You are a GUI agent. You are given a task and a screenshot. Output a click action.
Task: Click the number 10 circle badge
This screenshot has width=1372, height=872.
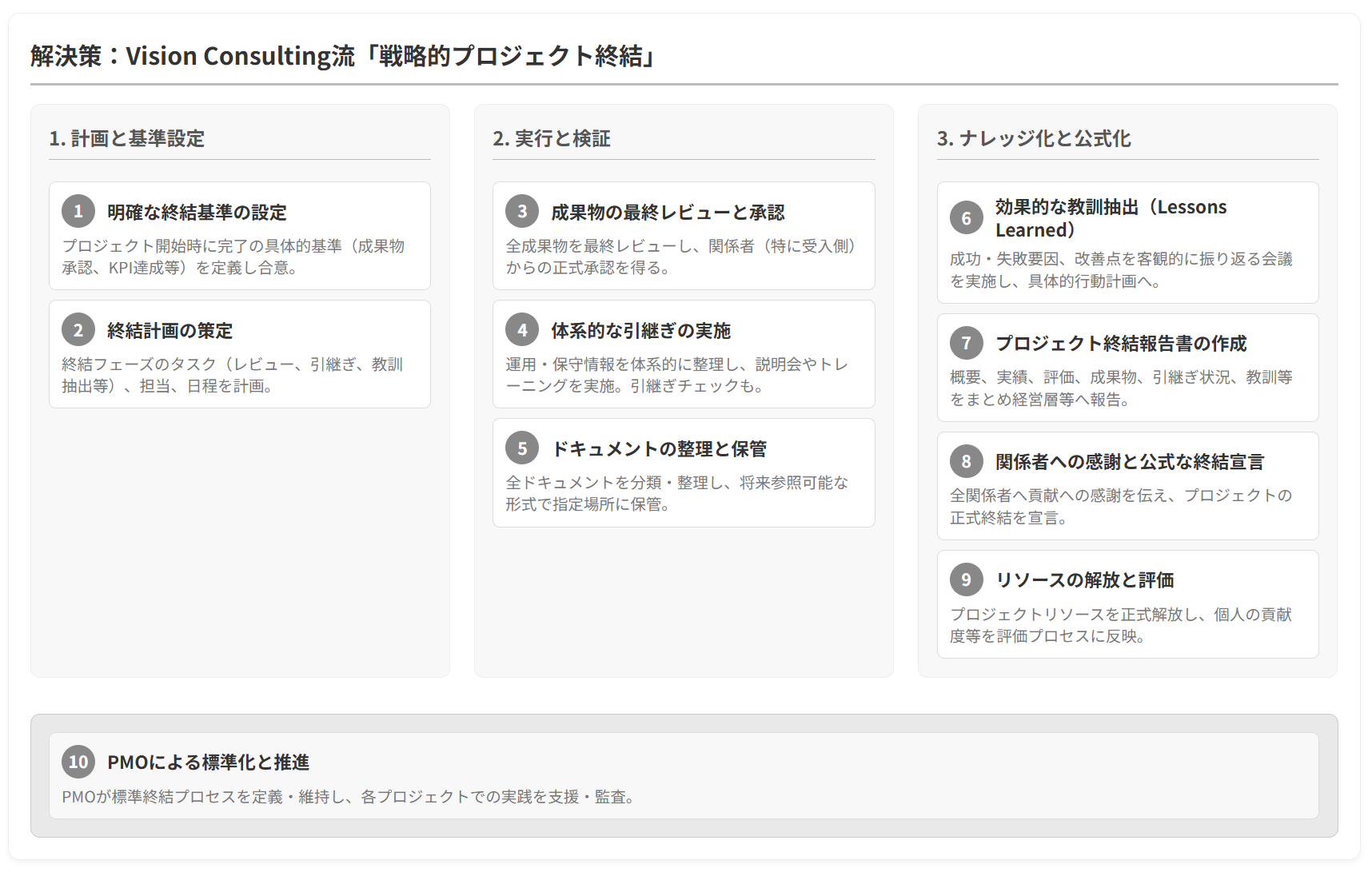pyautogui.click(x=78, y=762)
